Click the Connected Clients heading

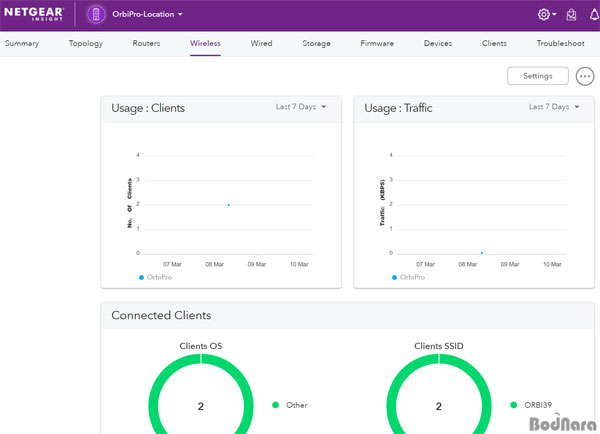point(161,315)
